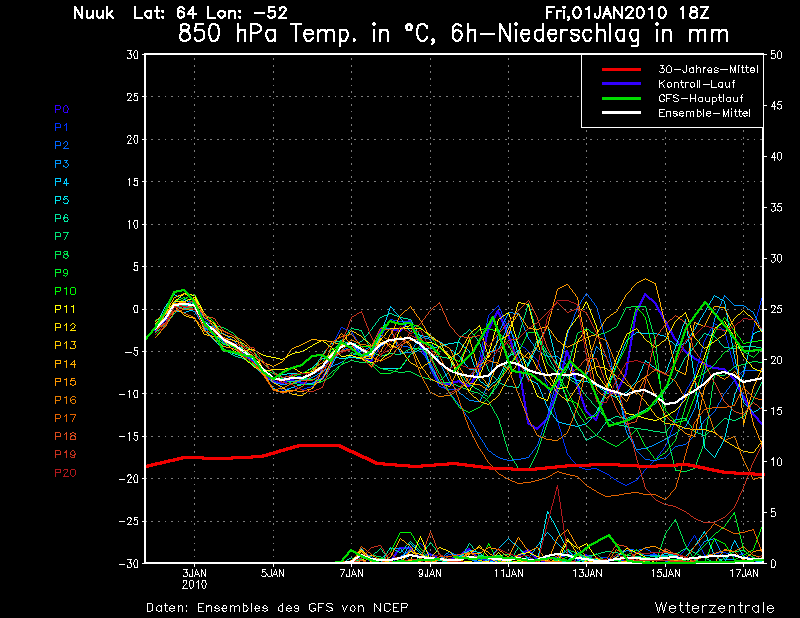Click the Wetterzentrale credit text

click(x=714, y=607)
